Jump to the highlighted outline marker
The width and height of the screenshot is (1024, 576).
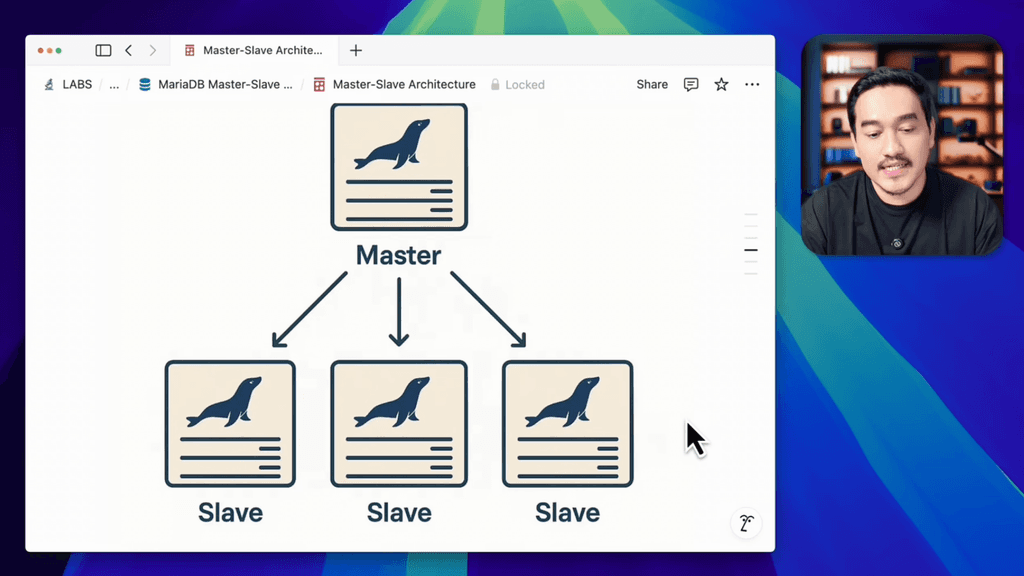(751, 250)
